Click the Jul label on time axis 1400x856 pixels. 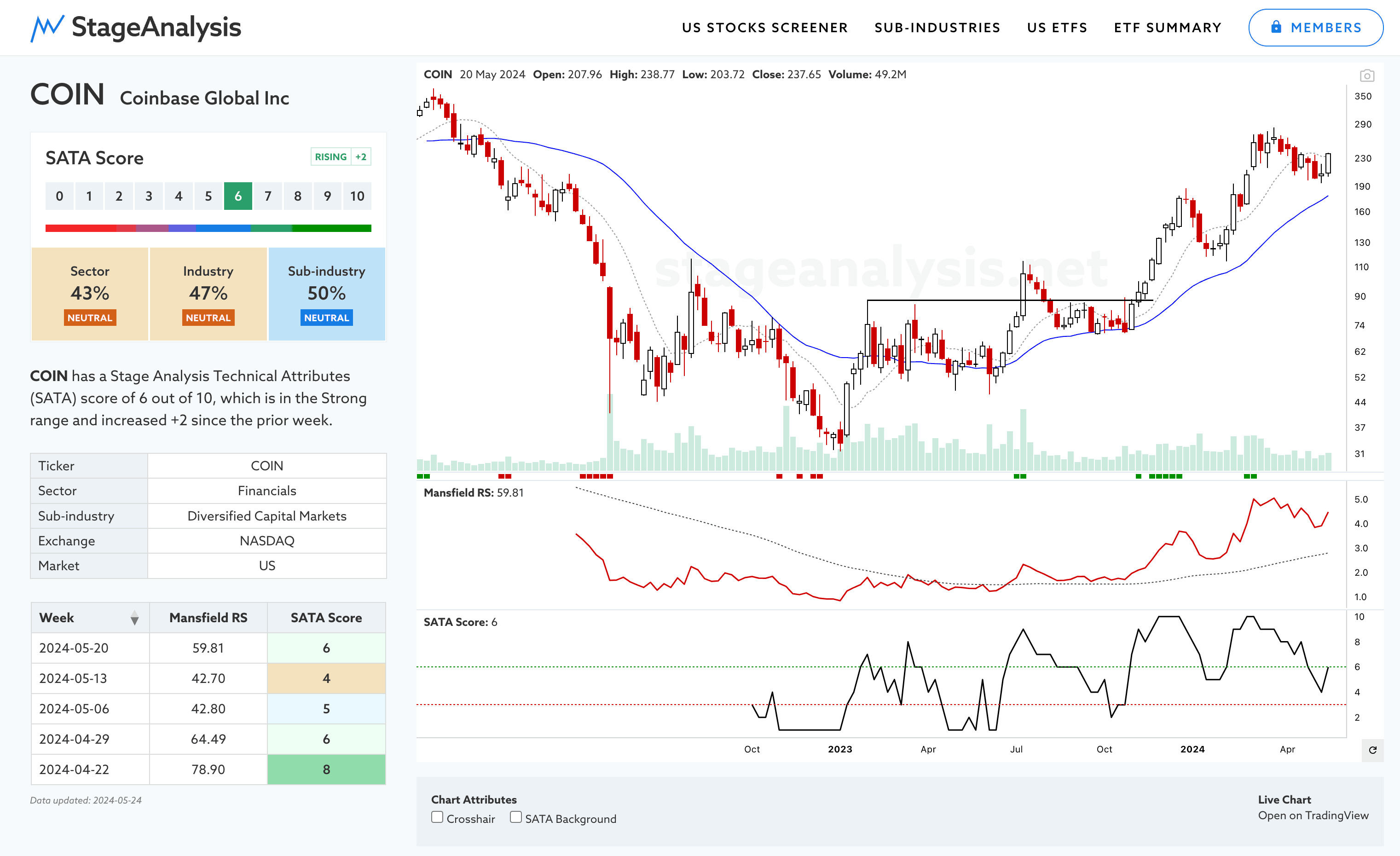1016,749
